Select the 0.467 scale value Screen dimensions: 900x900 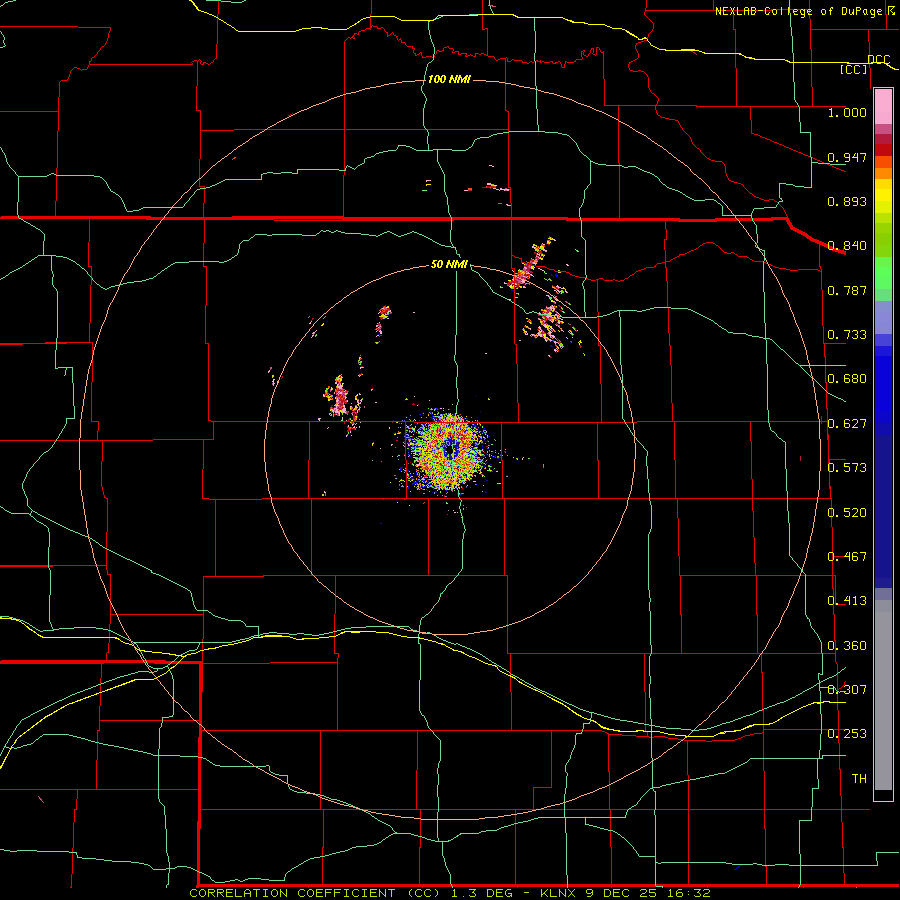click(x=847, y=557)
